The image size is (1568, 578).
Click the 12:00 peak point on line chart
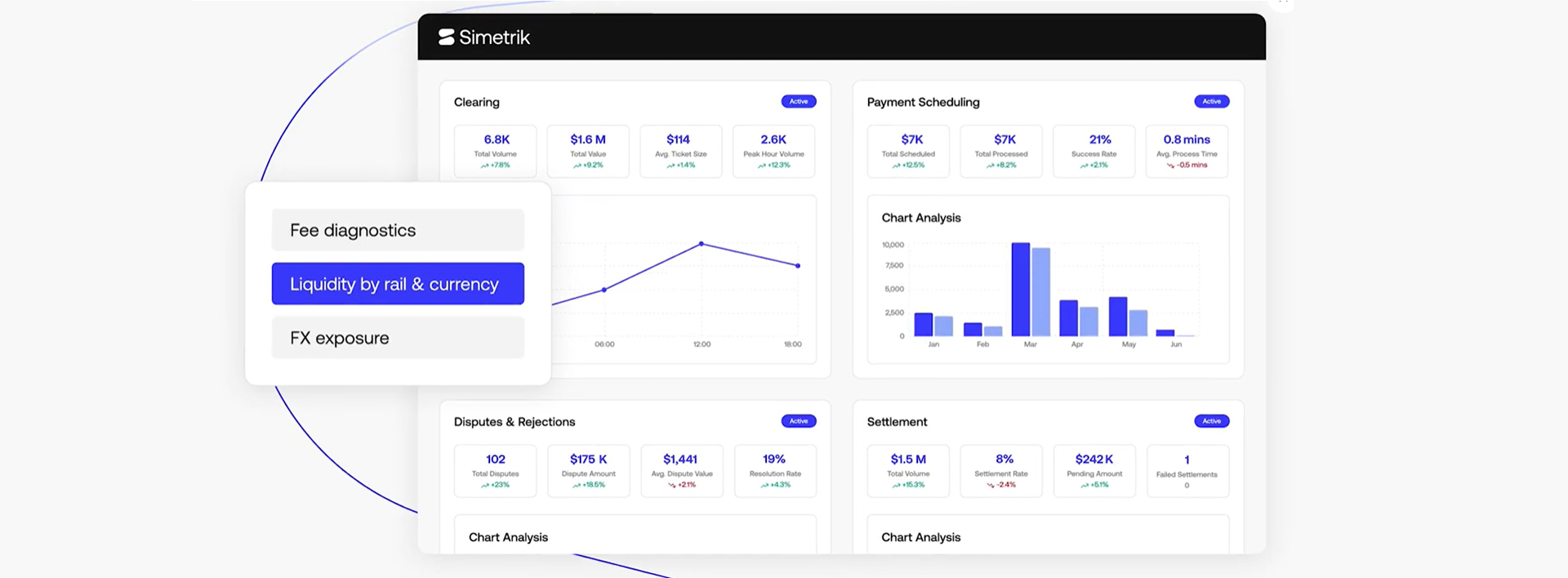702,244
